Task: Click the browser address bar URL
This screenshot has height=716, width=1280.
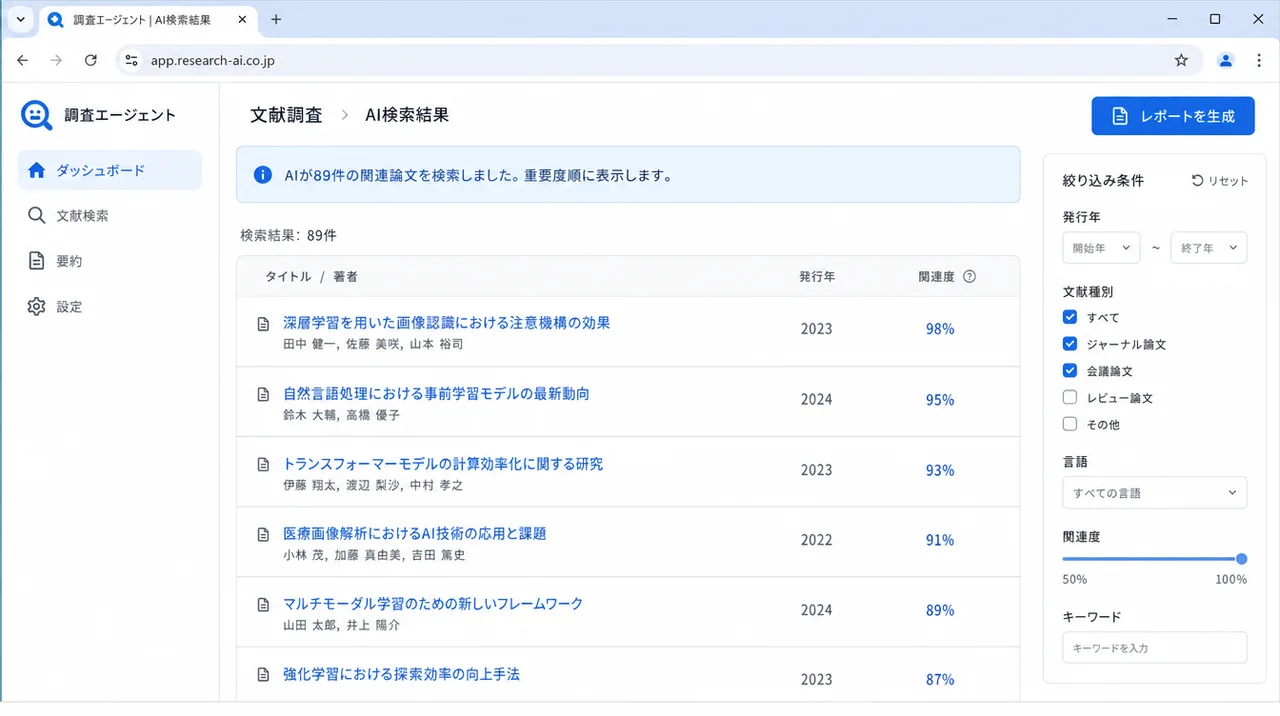Action: pyautogui.click(x=213, y=60)
